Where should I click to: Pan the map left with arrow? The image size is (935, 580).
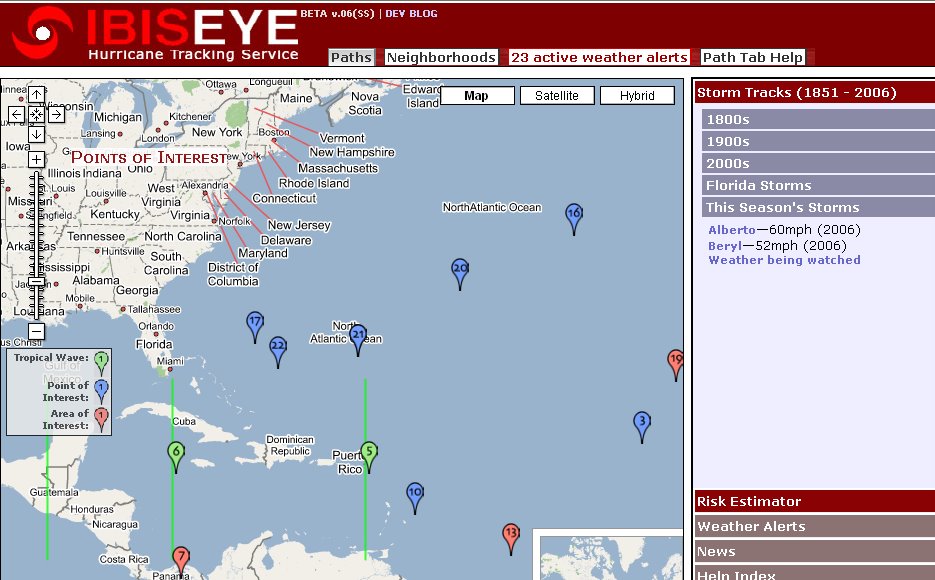17,114
